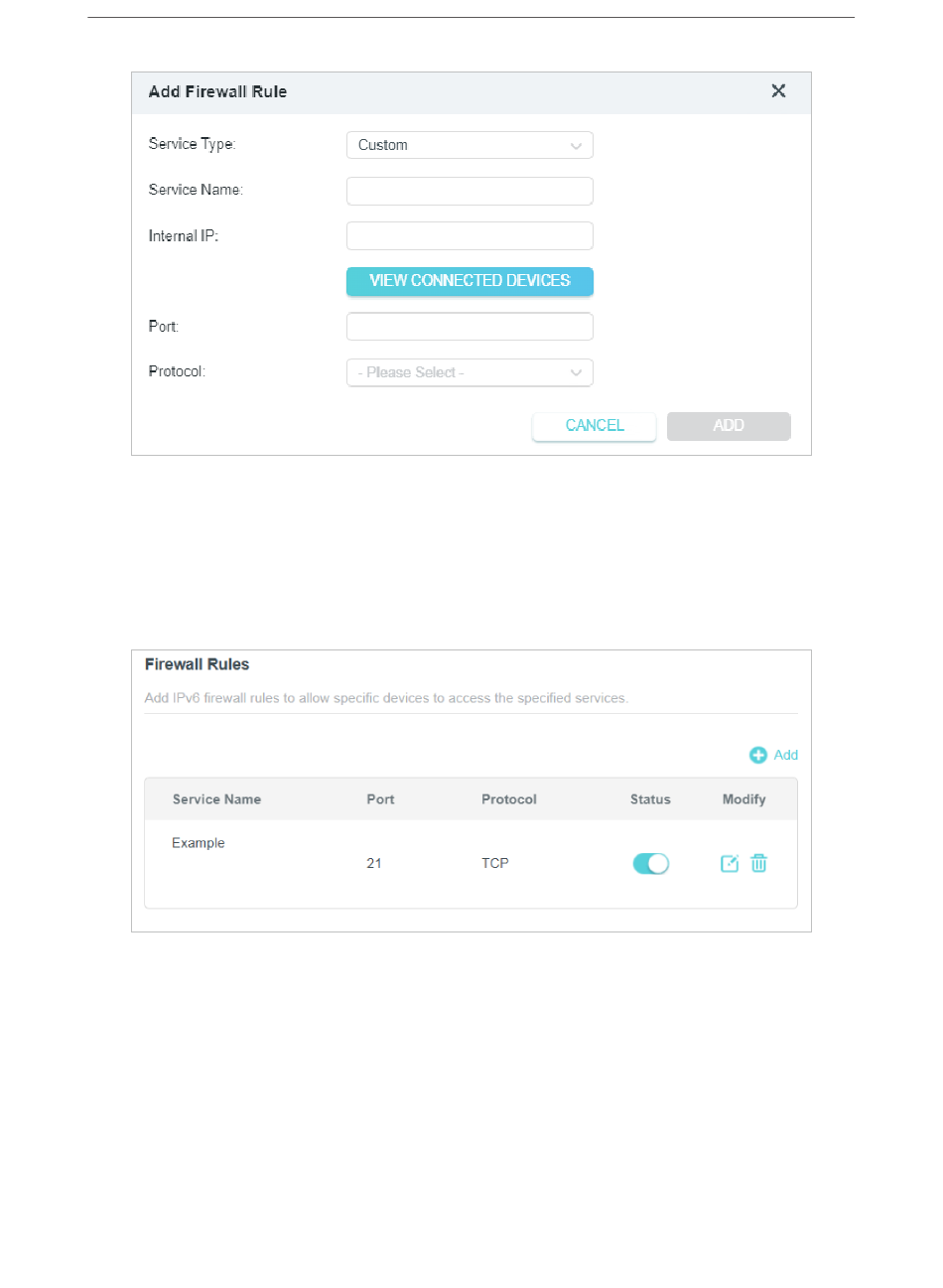The image size is (943, 1288).
Task: Select the Protocol column header
Action: pos(509,799)
